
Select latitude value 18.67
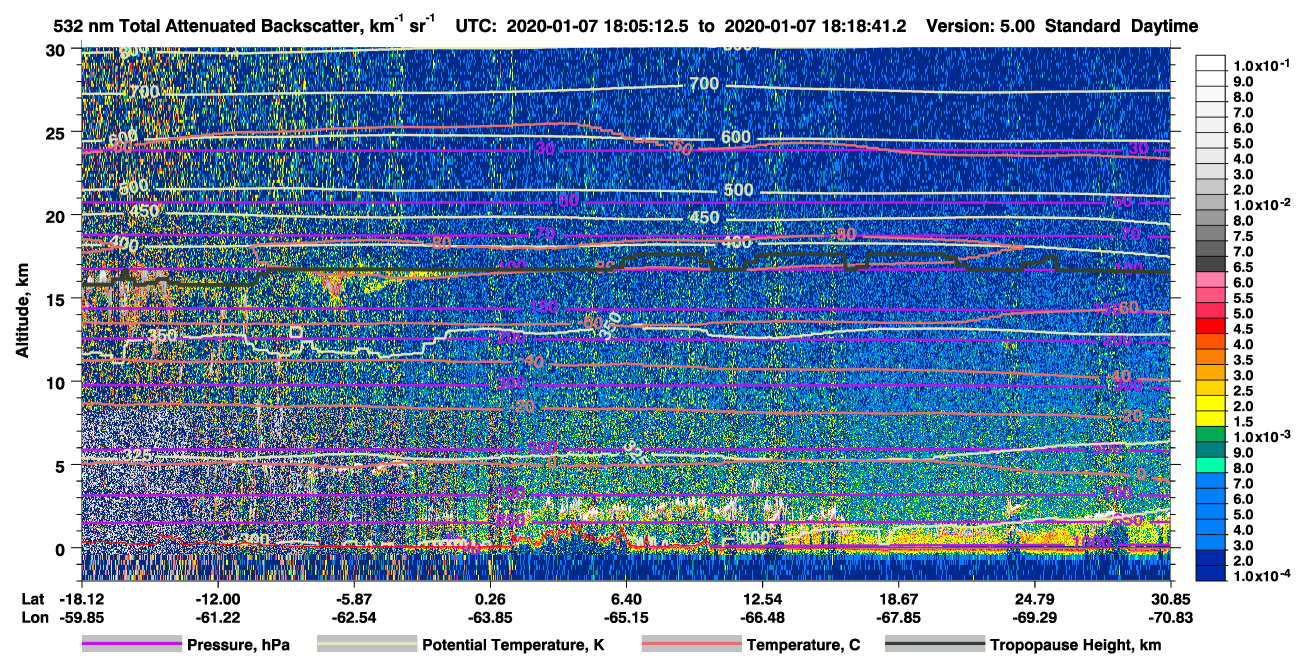899,598
